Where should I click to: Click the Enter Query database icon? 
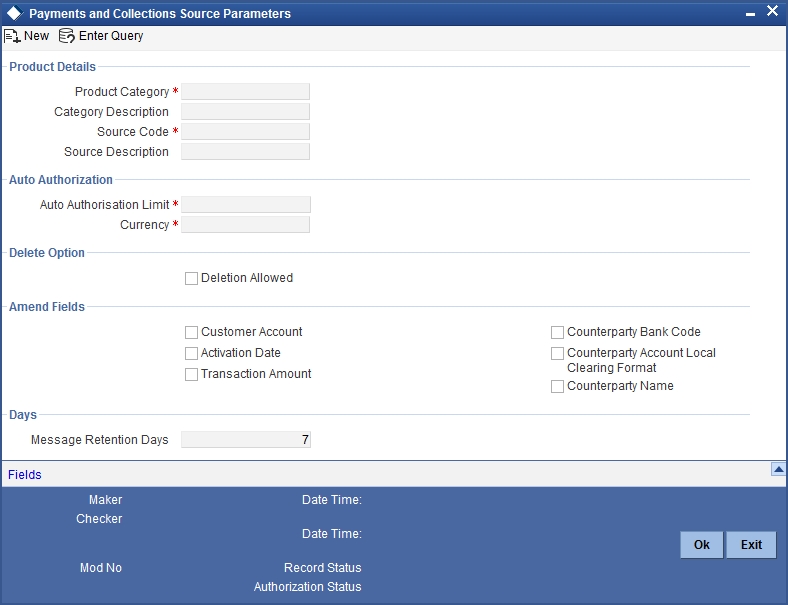click(x=66, y=36)
